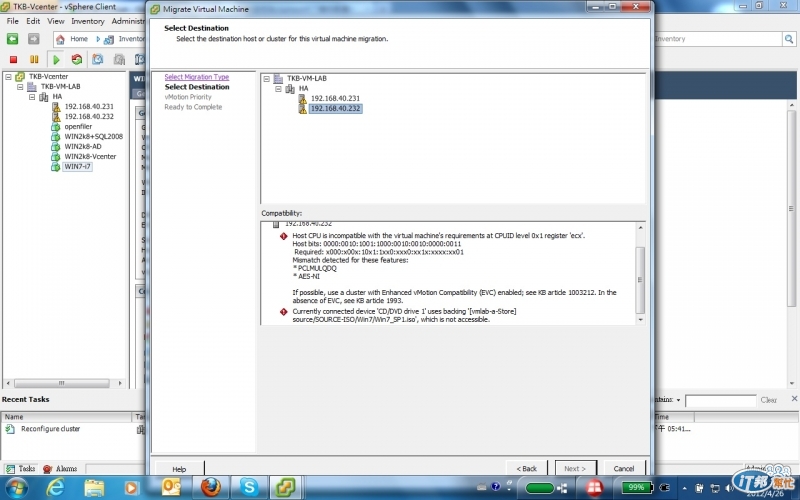Viewport: 800px width, 500px height.
Task: Click the green Power On play button
Action: pos(56,60)
